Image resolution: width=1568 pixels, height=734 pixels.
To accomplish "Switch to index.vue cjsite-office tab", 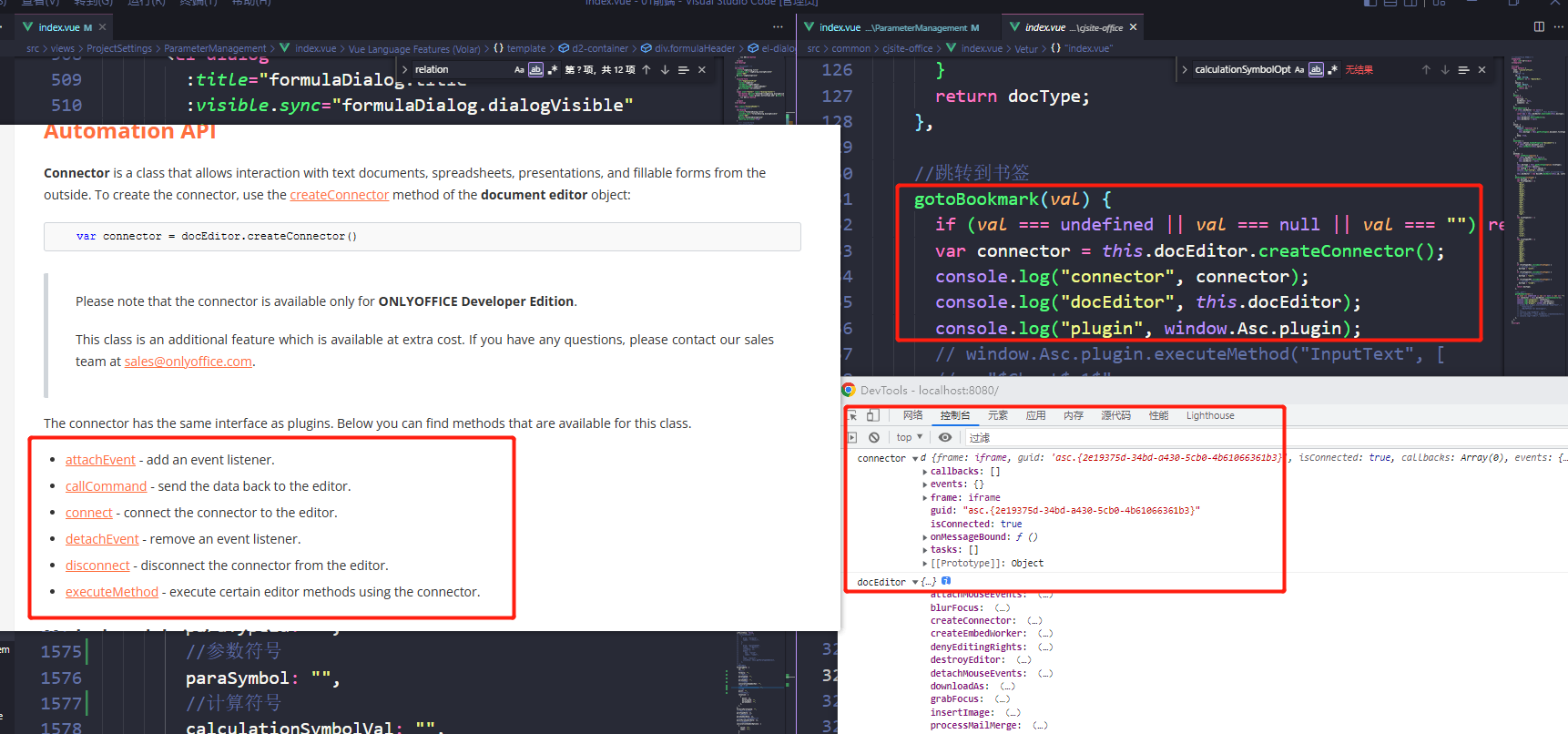I will pos(1073,27).
